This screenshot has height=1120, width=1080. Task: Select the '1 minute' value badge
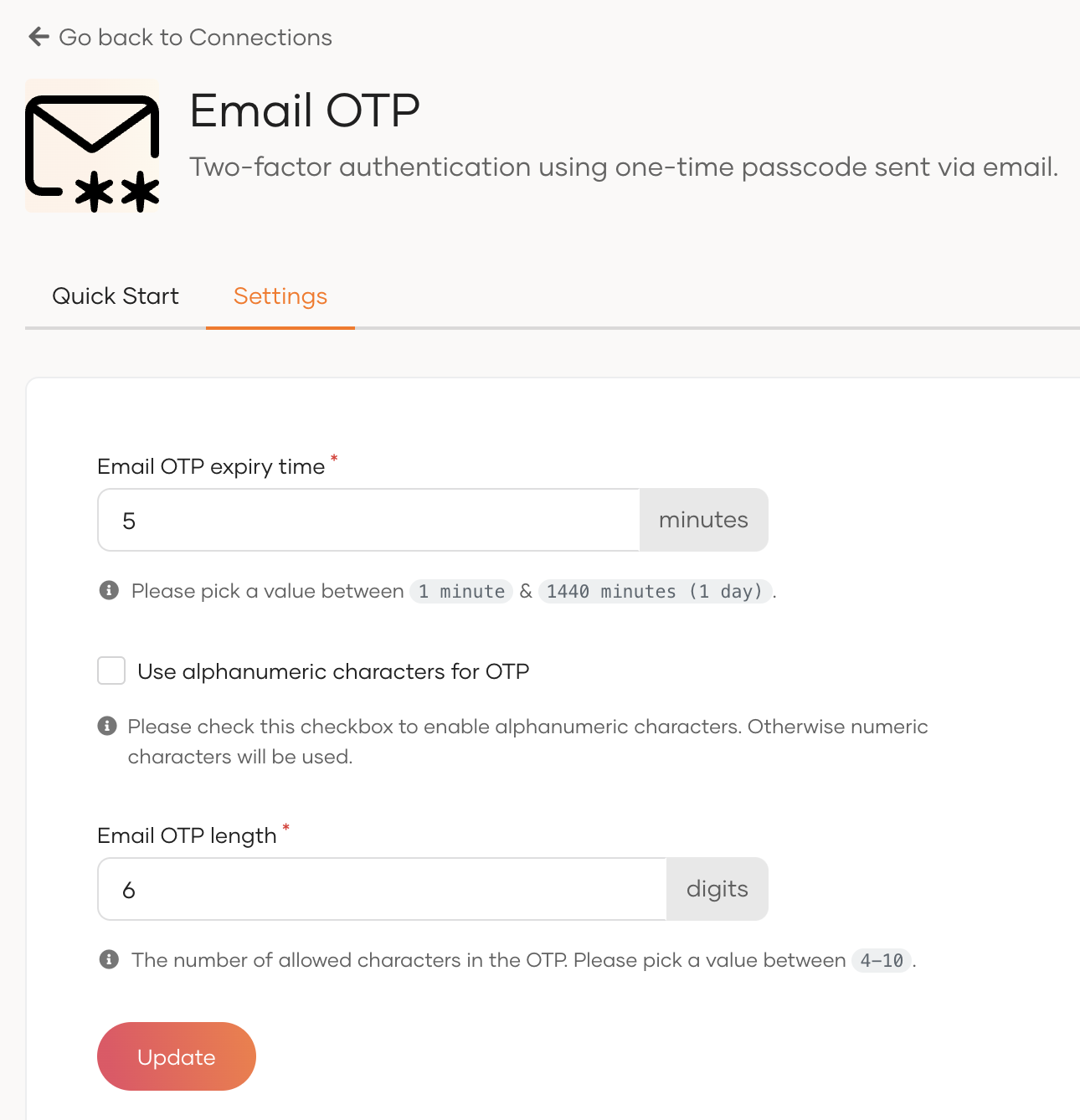[x=460, y=591]
